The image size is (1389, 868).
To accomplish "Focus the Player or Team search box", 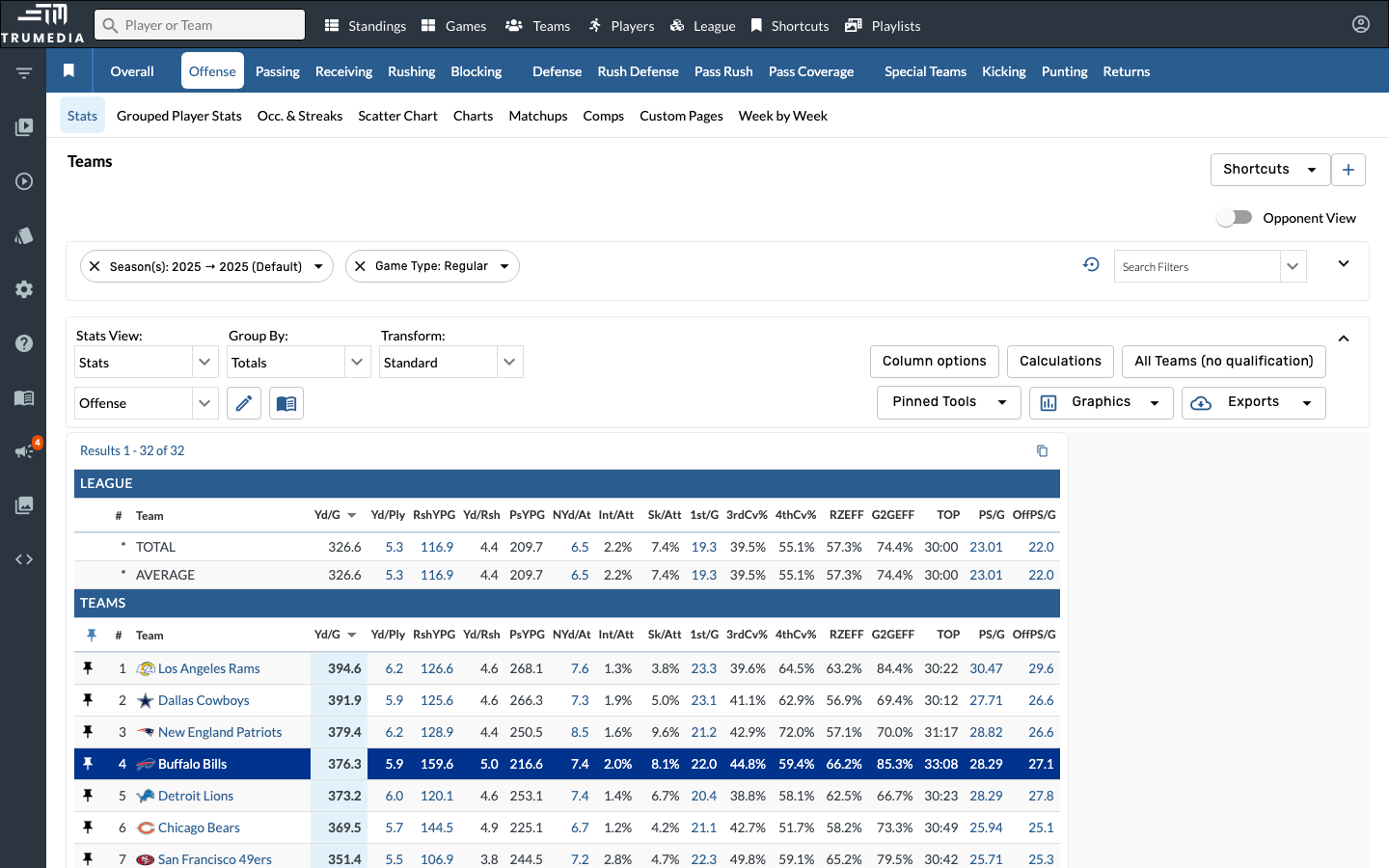I will [x=200, y=25].
